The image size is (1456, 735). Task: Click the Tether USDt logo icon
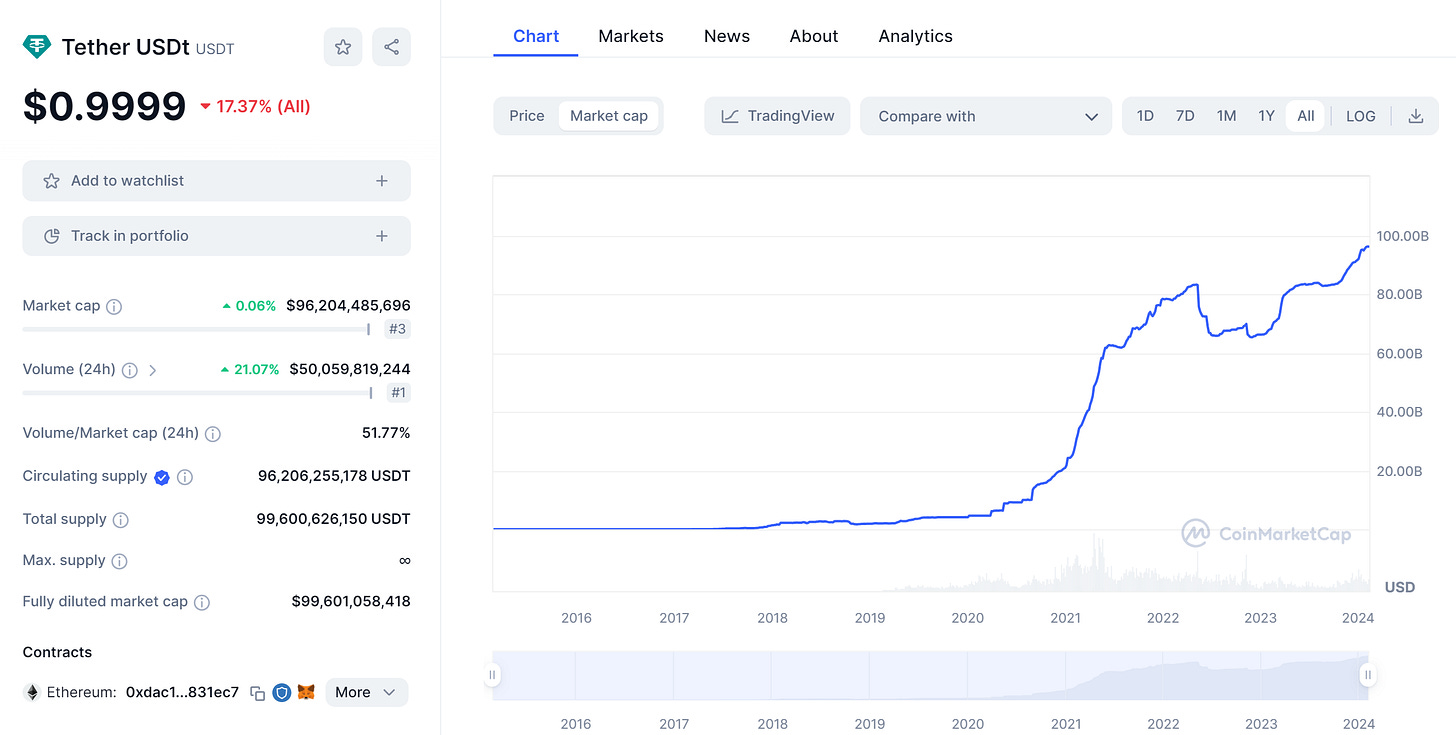click(x=37, y=47)
